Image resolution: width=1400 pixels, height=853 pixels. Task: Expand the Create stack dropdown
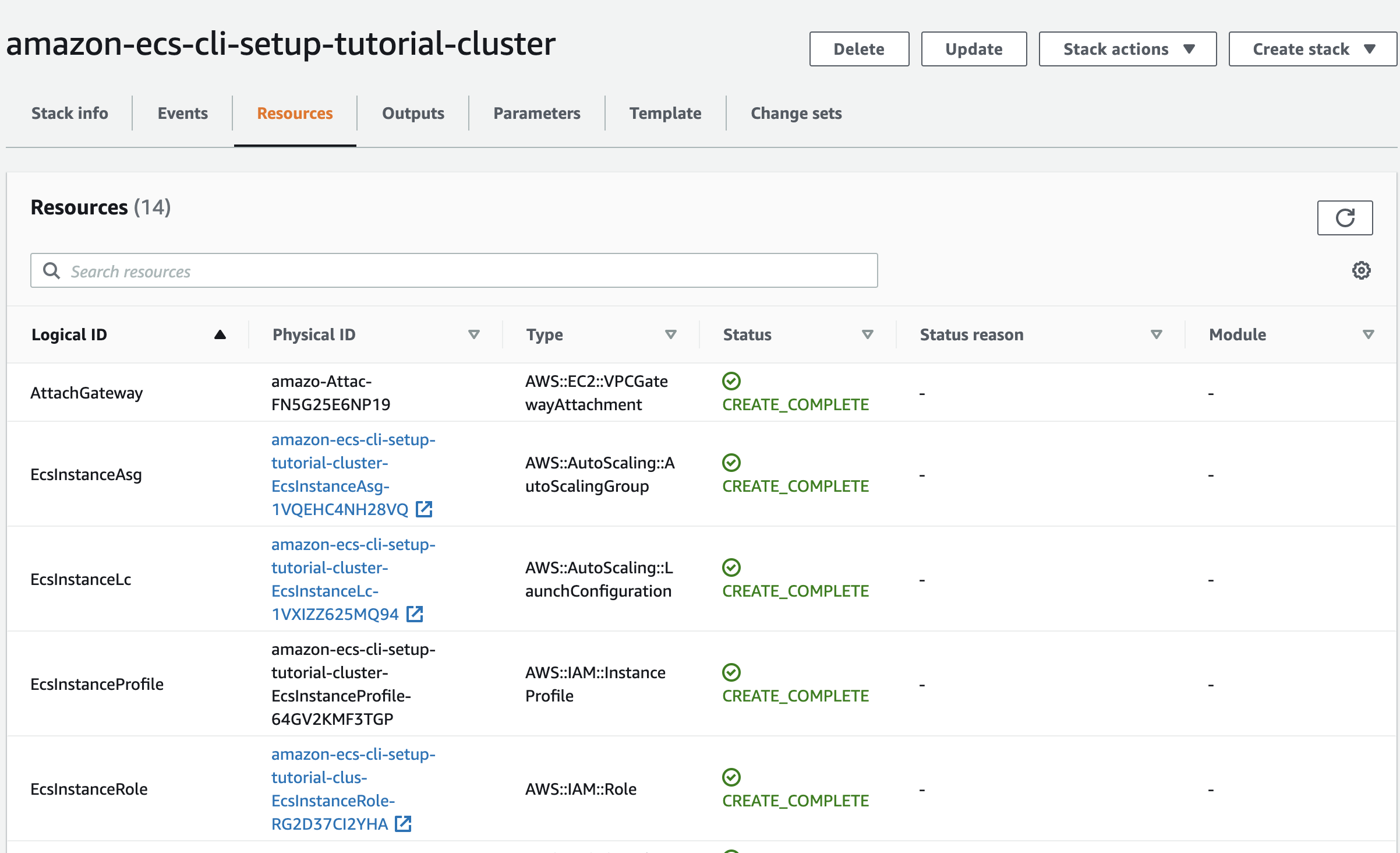pyautogui.click(x=1312, y=49)
